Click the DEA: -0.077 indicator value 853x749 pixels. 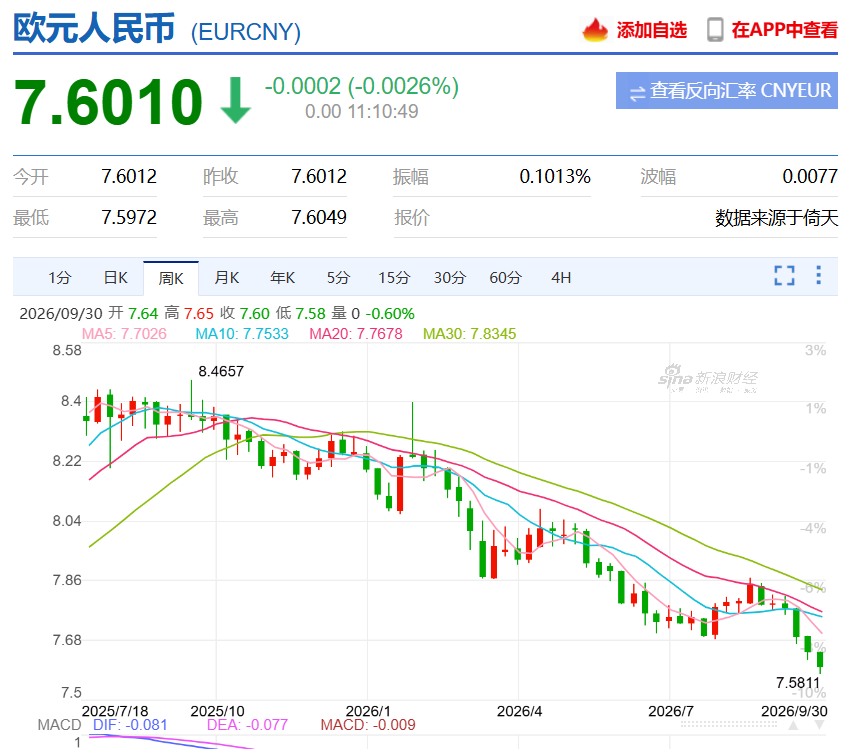pos(247,725)
